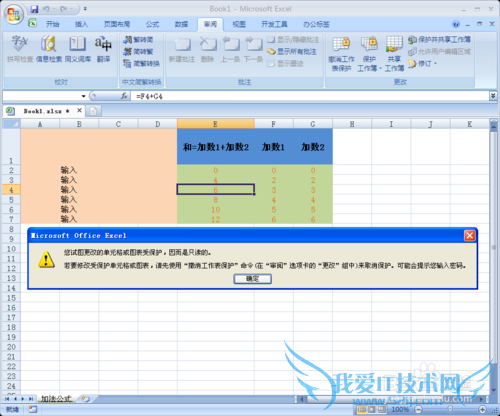Select column H header
The image size is (500, 416).
pyautogui.click(x=352, y=124)
